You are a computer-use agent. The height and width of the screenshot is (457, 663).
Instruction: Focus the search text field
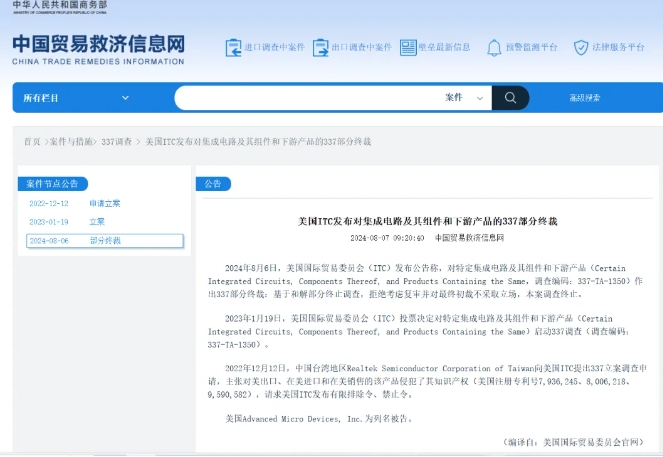(309, 98)
